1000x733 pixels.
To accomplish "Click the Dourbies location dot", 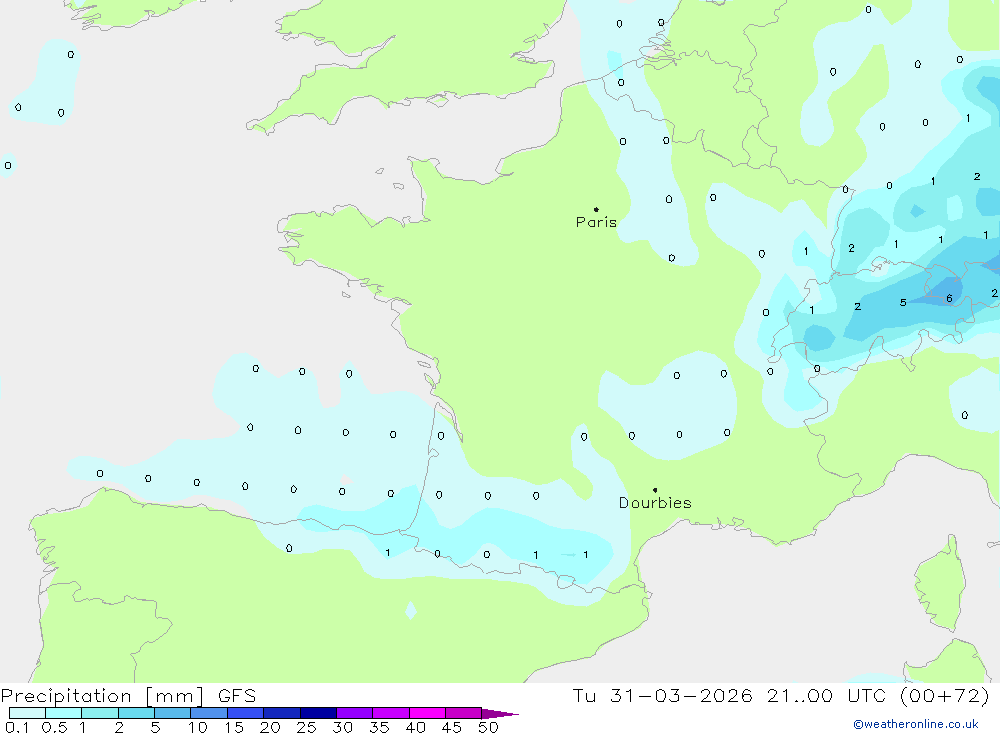I will click(x=655, y=490).
